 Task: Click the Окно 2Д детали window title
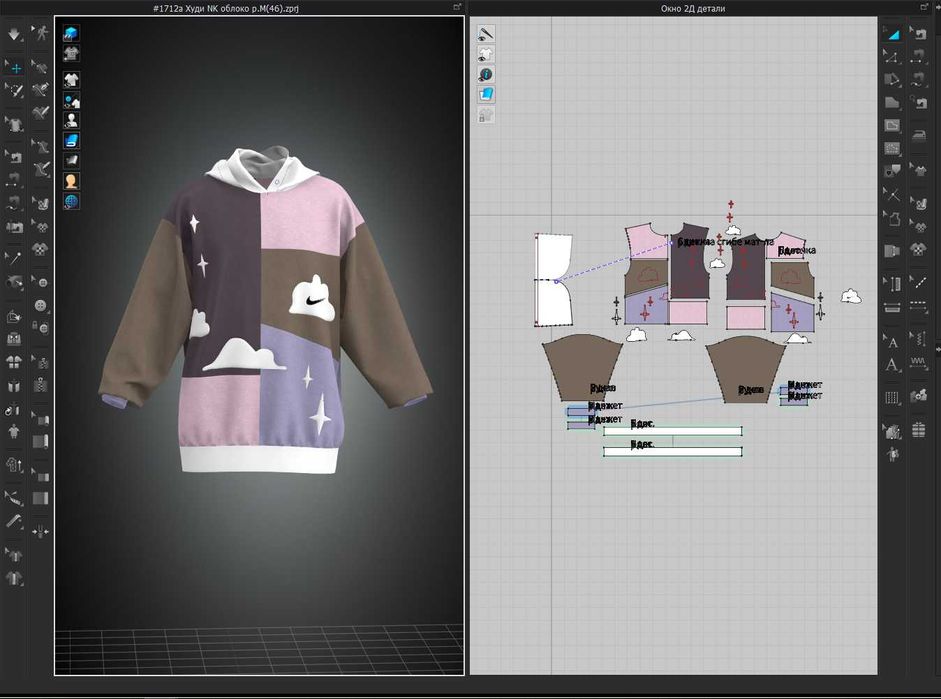coord(693,8)
